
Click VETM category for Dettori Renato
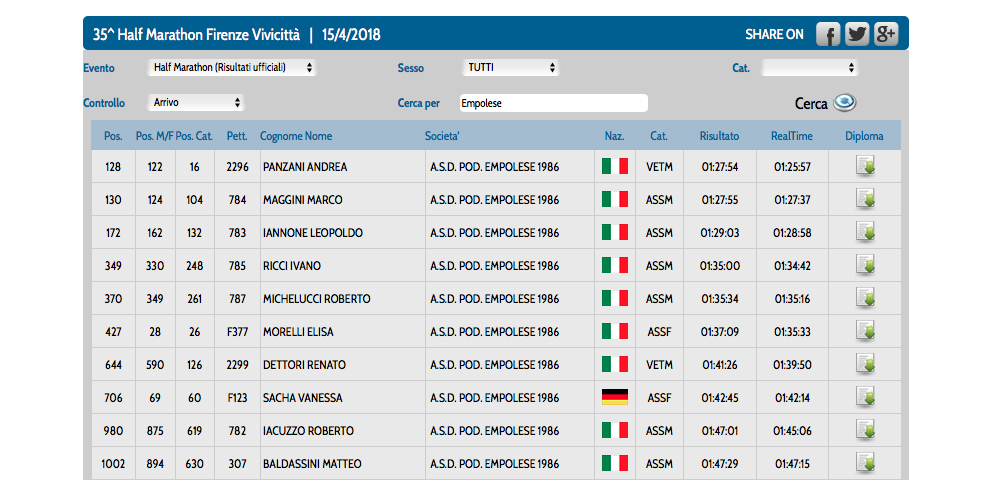(x=659, y=365)
